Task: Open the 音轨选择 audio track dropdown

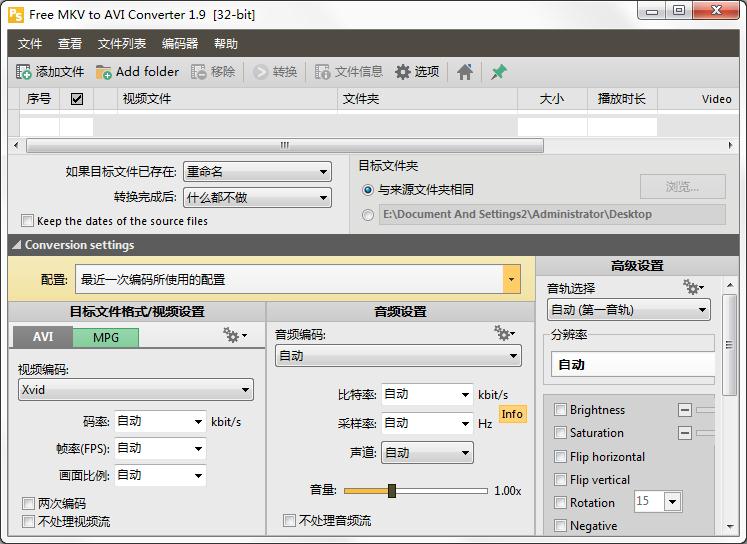Action: point(703,310)
